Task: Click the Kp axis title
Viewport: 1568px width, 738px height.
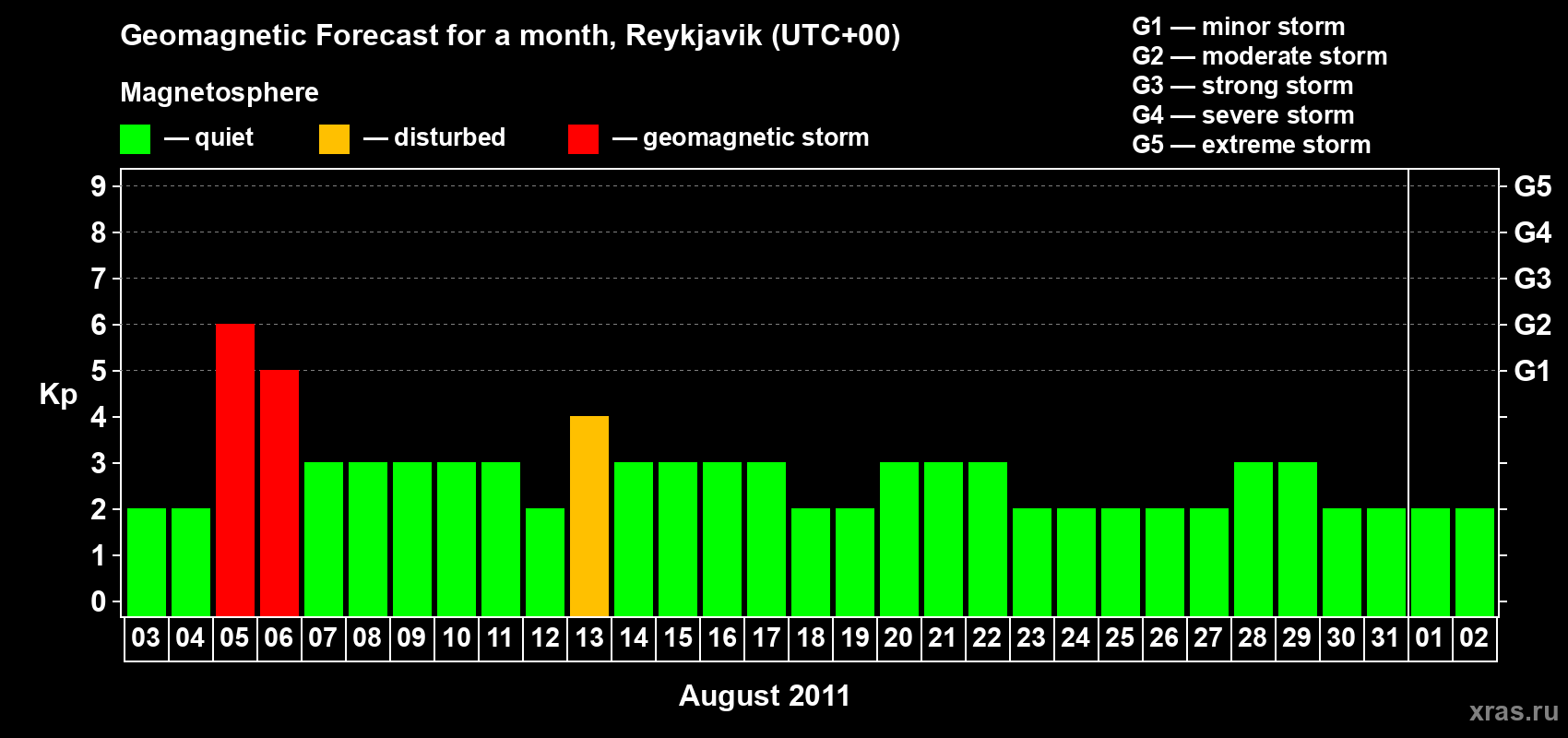Action: pos(58,395)
